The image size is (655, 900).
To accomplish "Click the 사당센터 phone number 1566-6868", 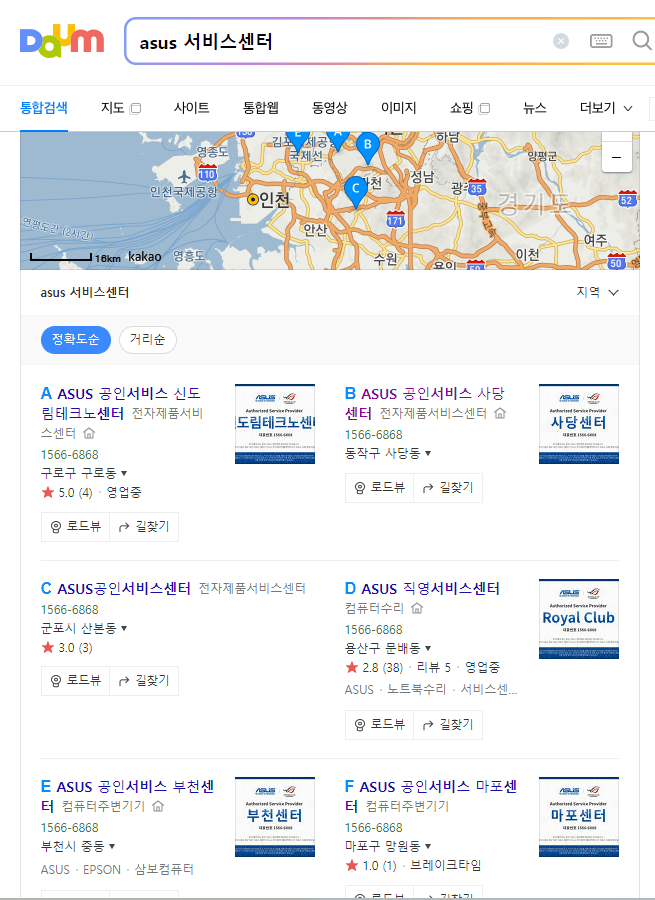I will pos(374,435).
